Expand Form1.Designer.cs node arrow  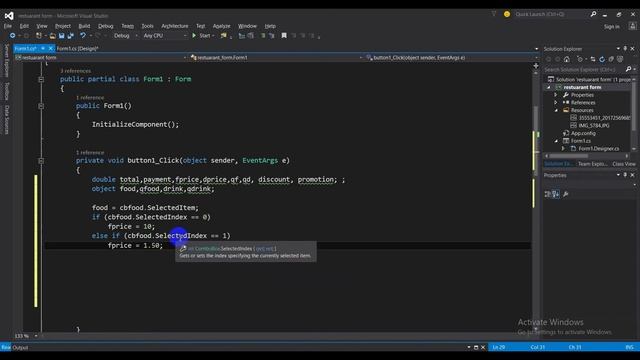(563, 149)
